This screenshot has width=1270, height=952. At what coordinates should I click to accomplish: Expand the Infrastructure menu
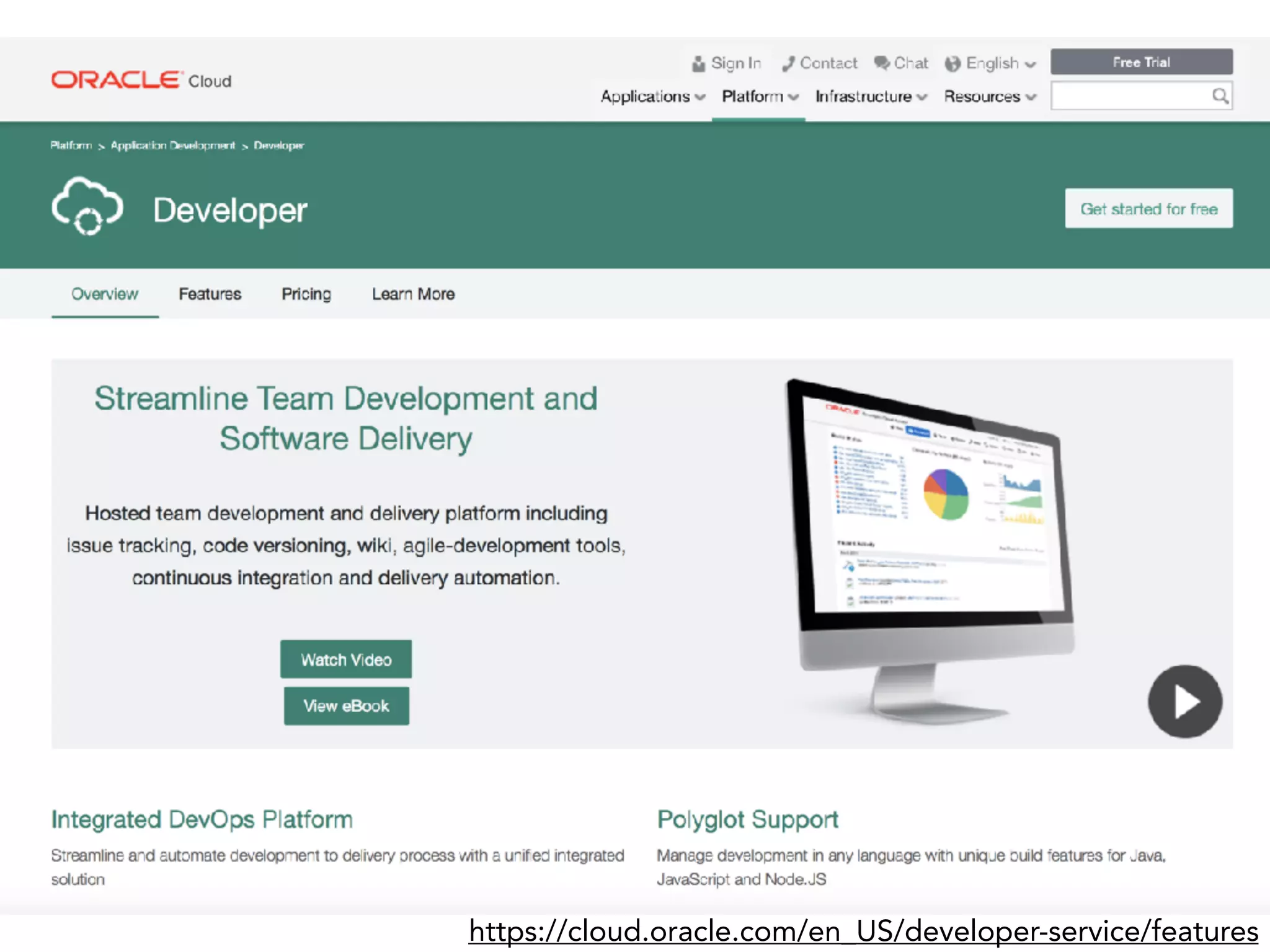(871, 97)
